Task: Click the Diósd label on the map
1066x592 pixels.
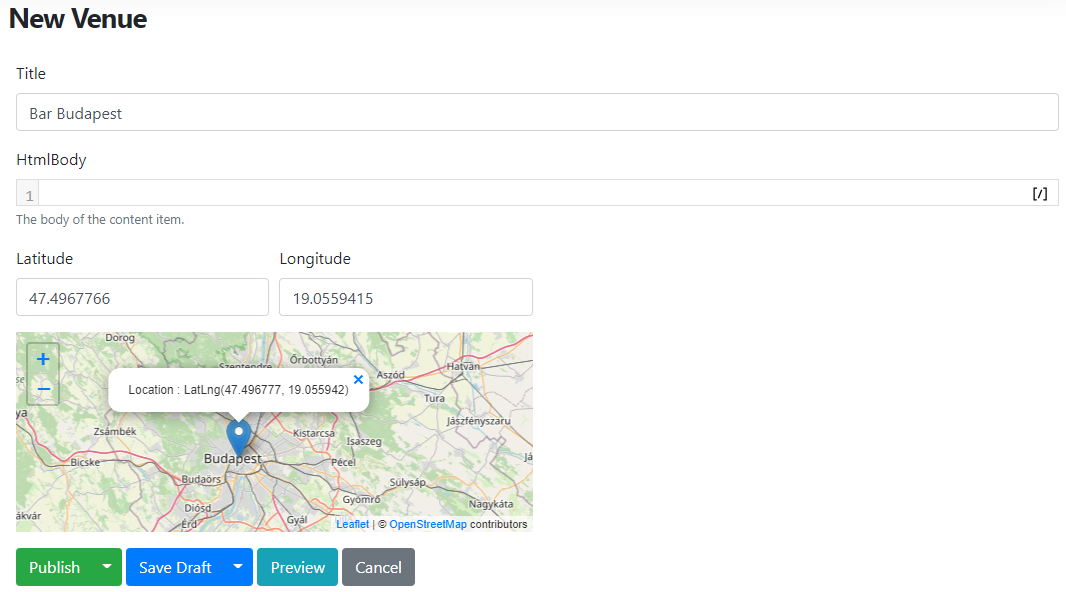Action: 197,508
